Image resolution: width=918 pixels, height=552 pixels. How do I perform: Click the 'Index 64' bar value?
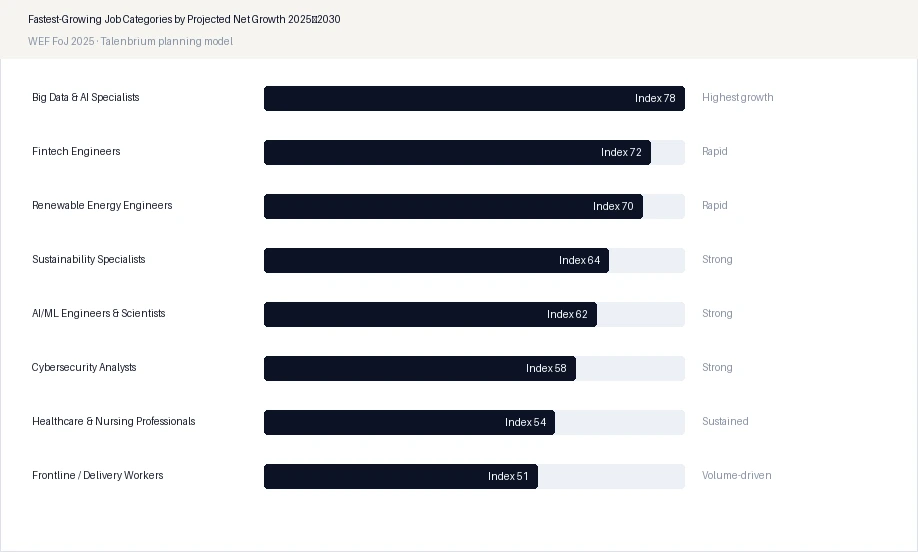(579, 260)
